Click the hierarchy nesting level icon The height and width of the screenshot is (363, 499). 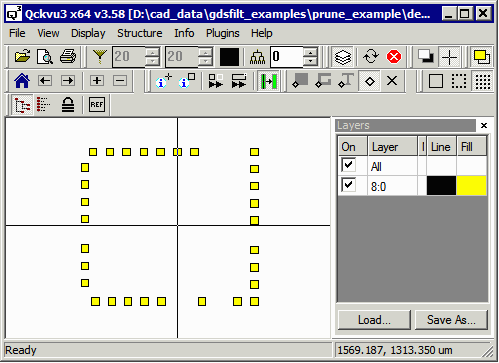(x=257, y=57)
